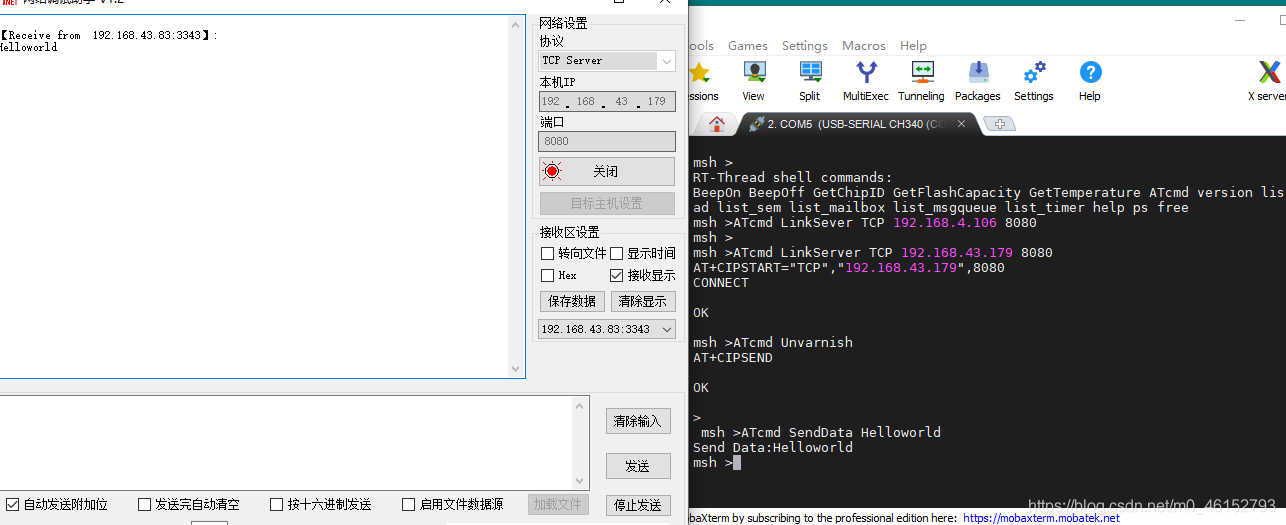The width and height of the screenshot is (1286, 525).
Task: Click the terminal cursor at last prompt
Action: (737, 463)
